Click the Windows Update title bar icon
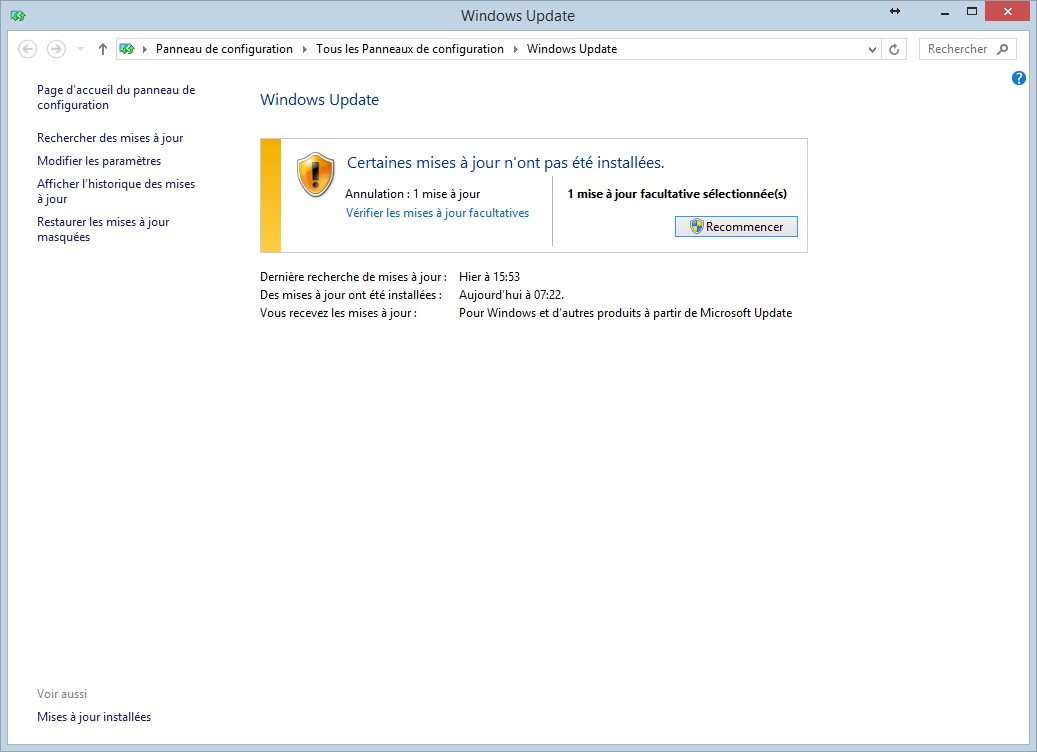1037x752 pixels. coord(18,15)
